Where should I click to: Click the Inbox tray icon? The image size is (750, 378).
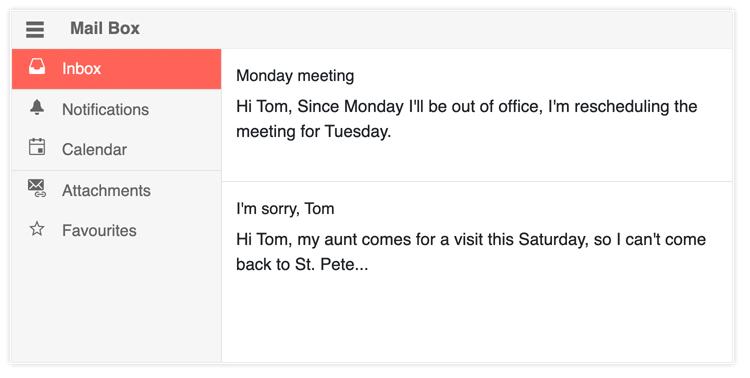tap(37, 67)
